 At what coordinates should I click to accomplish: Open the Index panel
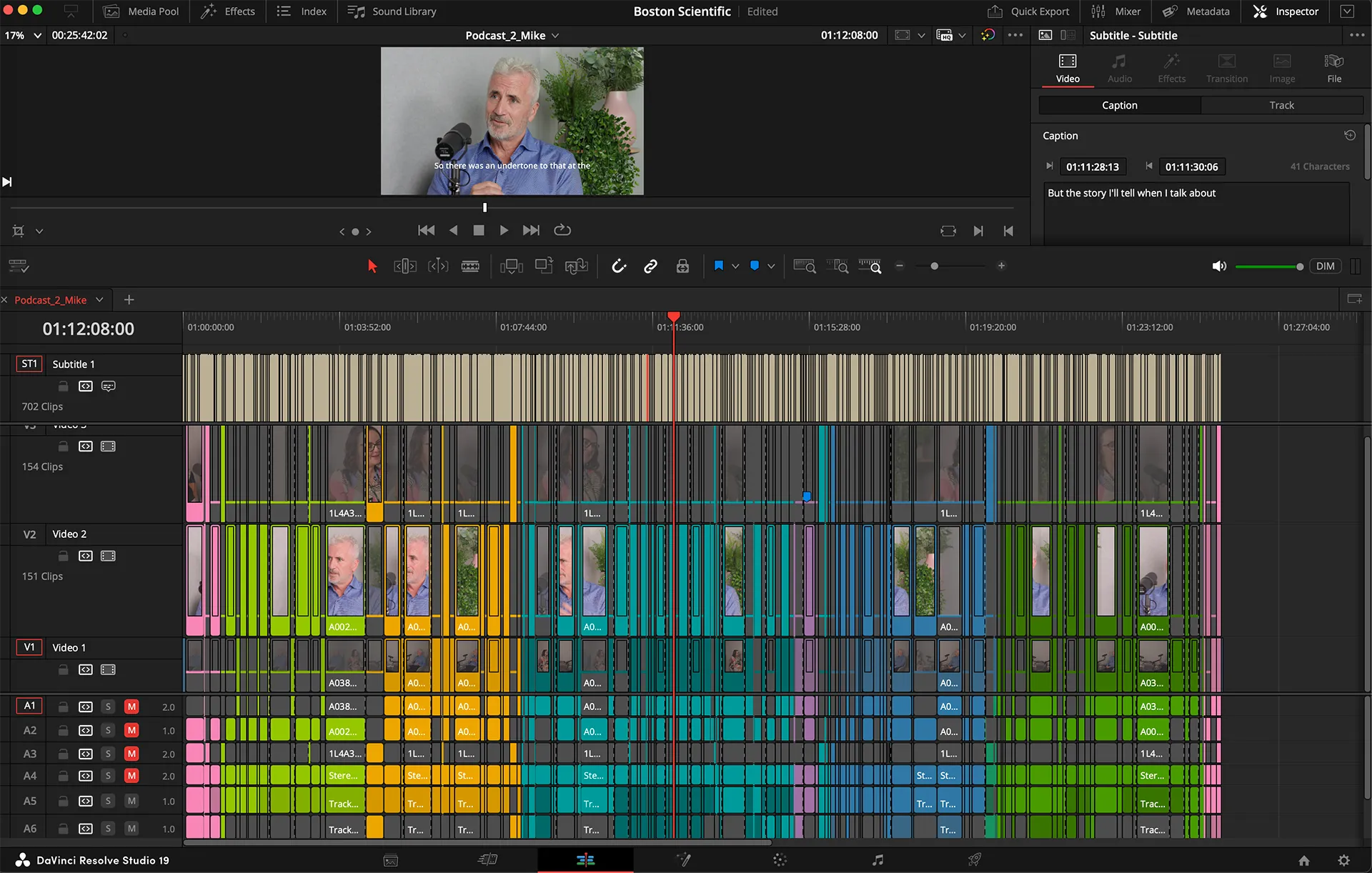click(302, 11)
